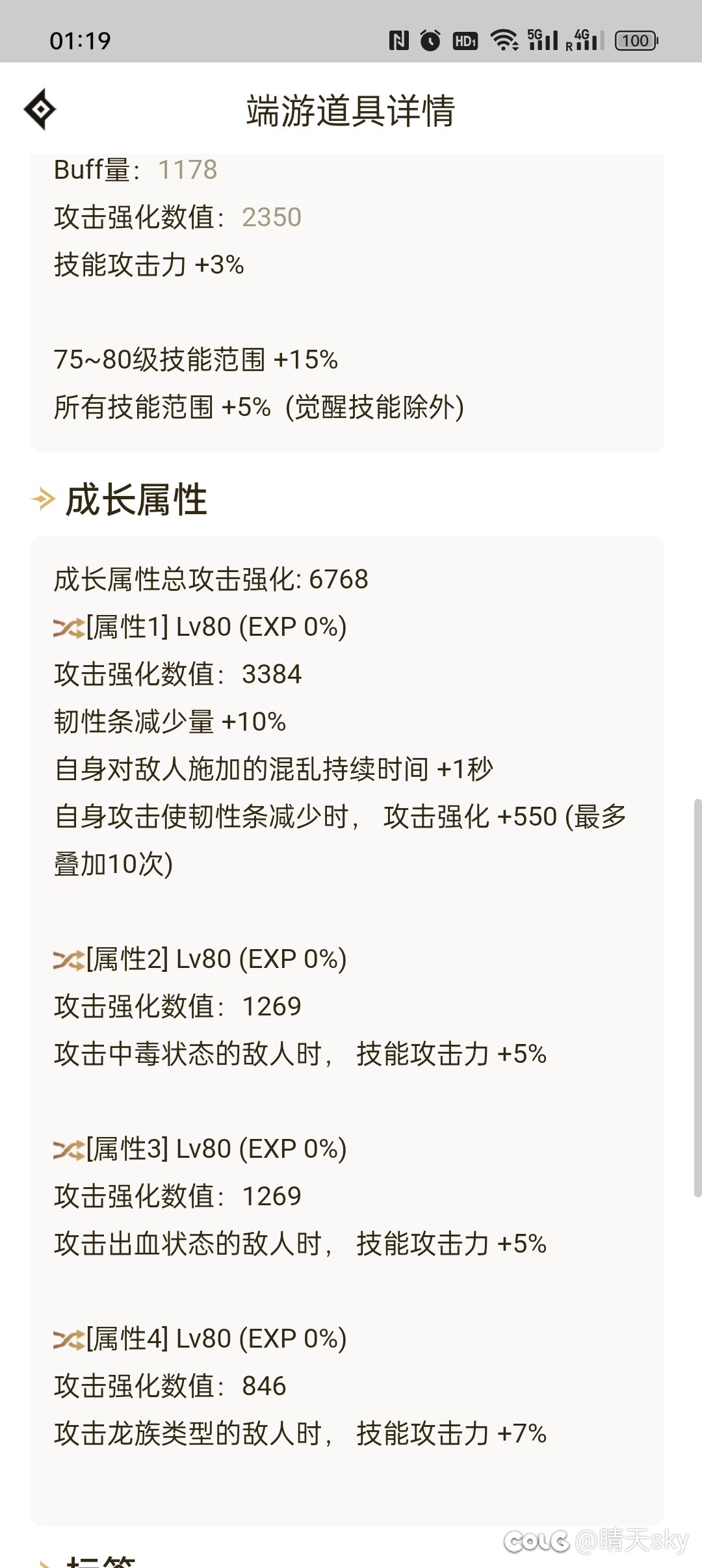Image resolution: width=702 pixels, height=1568 pixels.
Task: Click the vertical scrollbar thumb
Action: [x=697, y=998]
